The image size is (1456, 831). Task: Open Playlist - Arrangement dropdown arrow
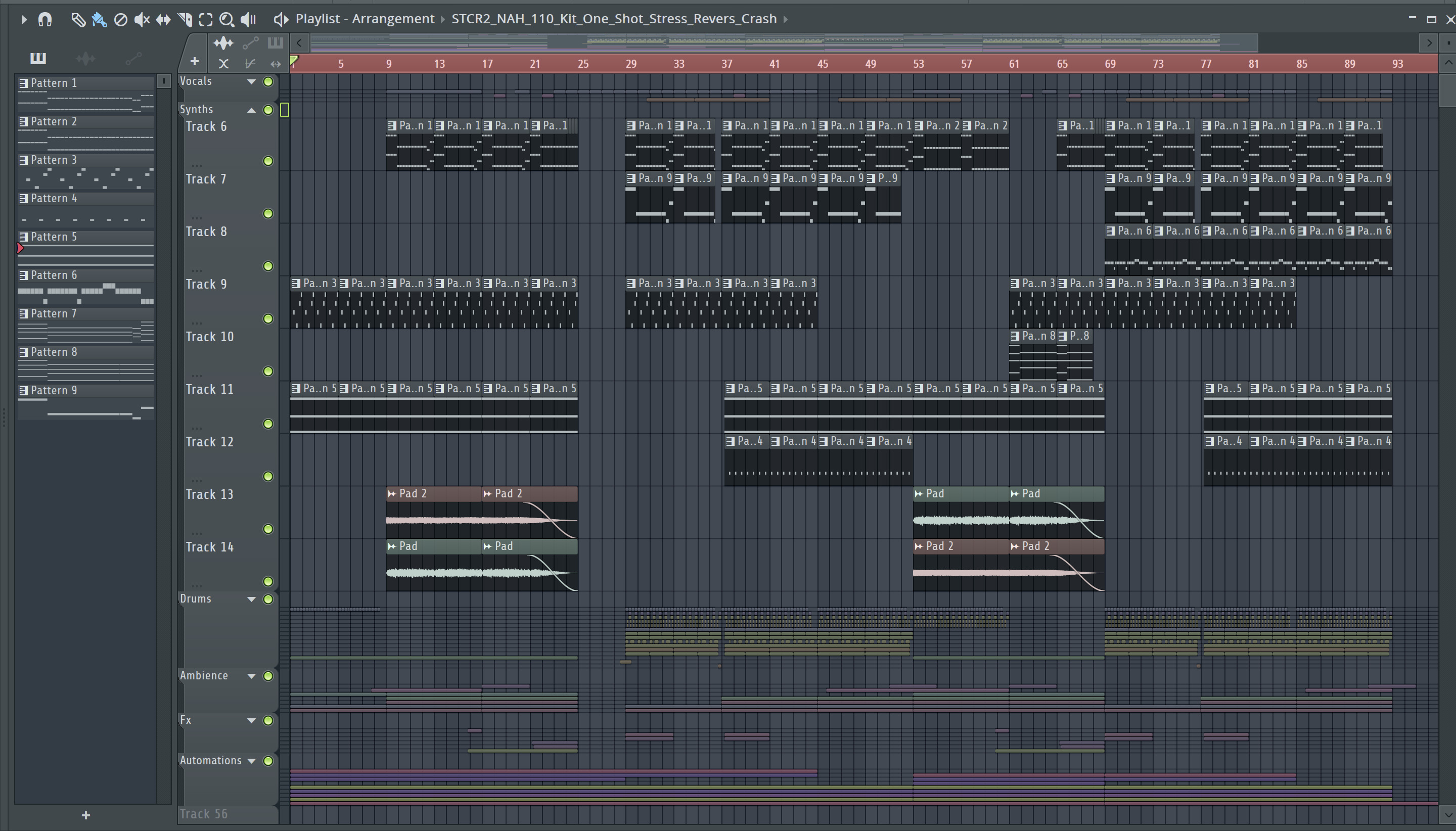[442, 19]
